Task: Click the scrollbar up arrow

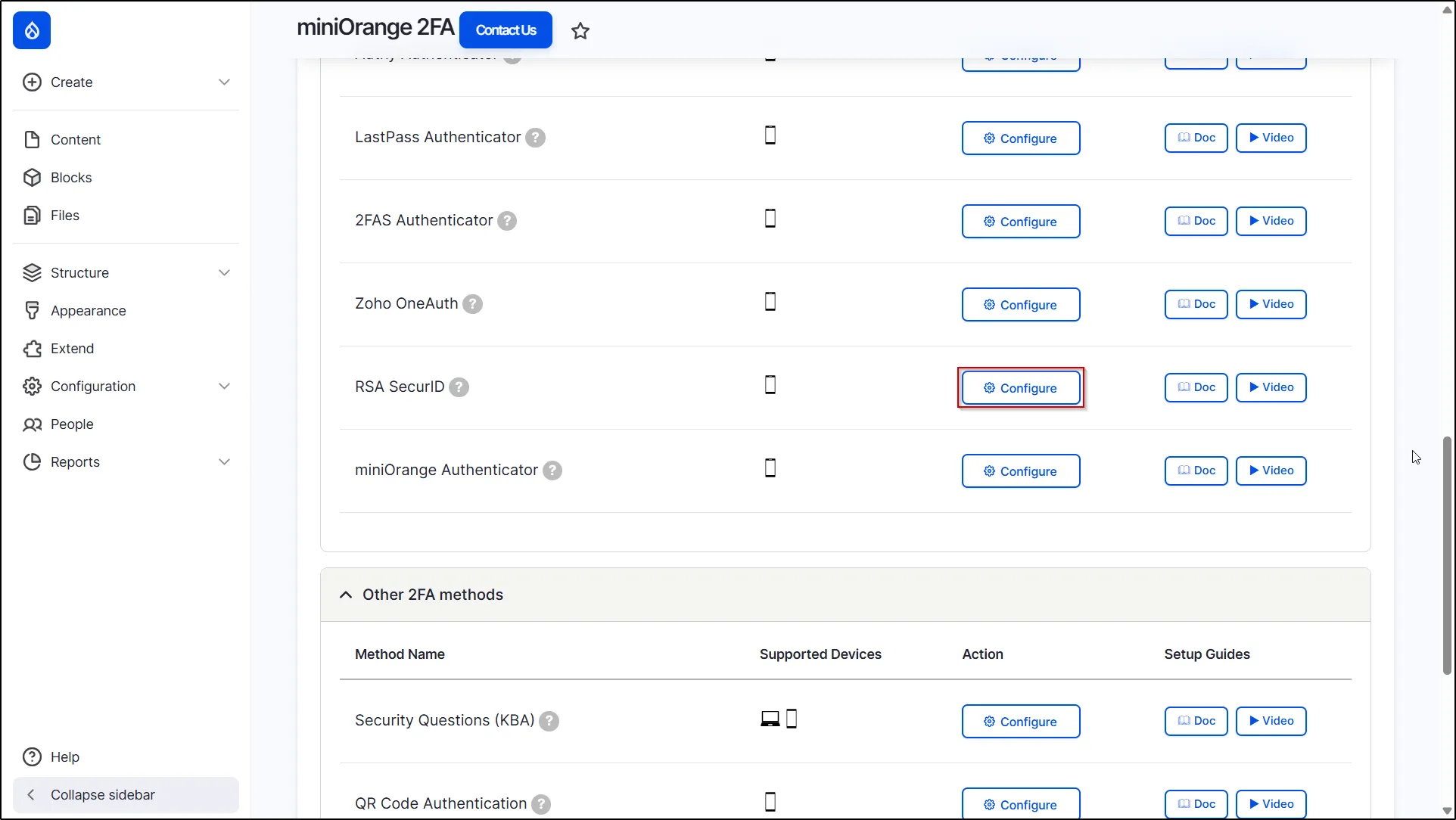Action: pos(1447,10)
